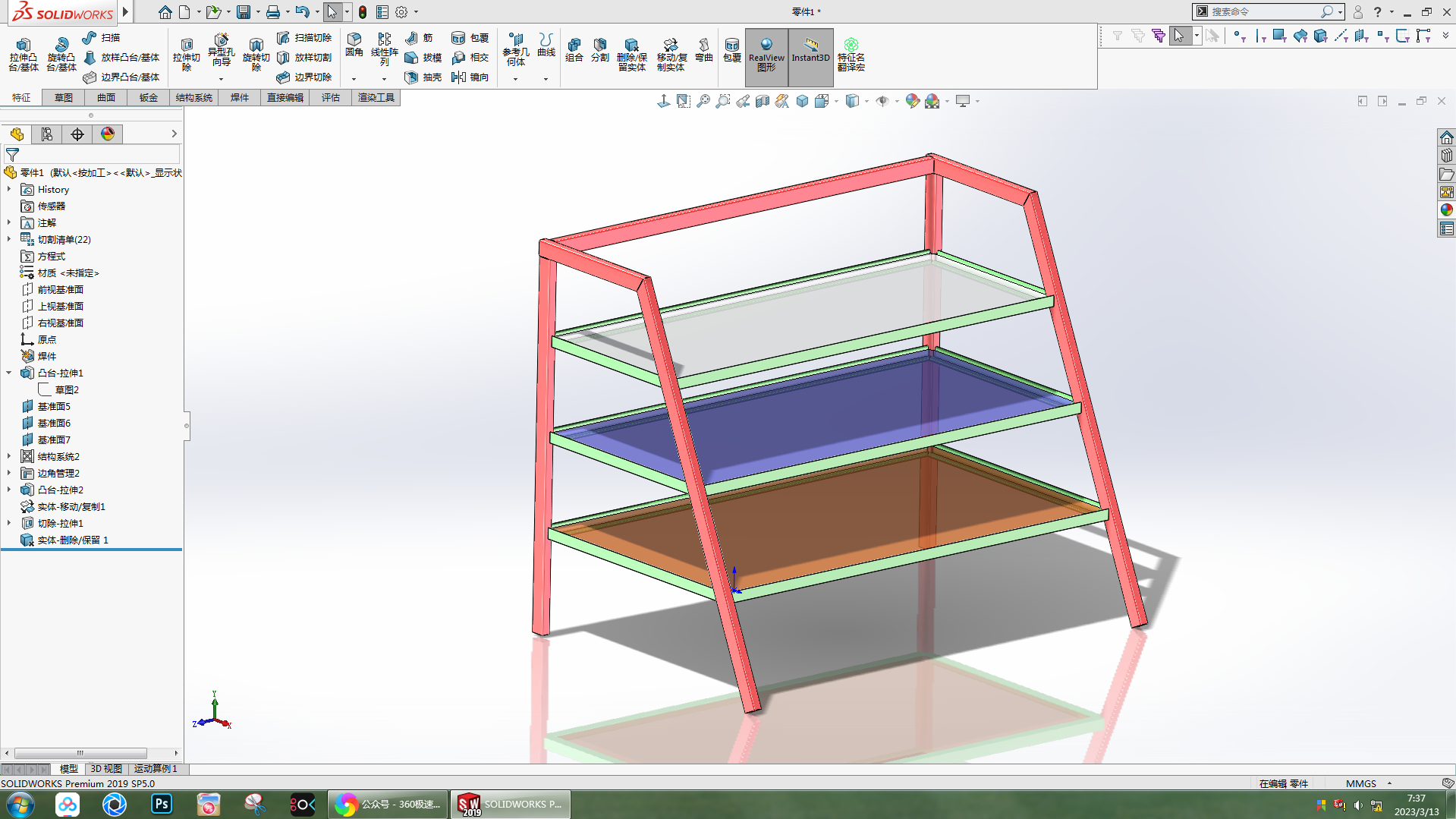
Task: Toggle the RealView 图形 button
Action: (x=766, y=54)
